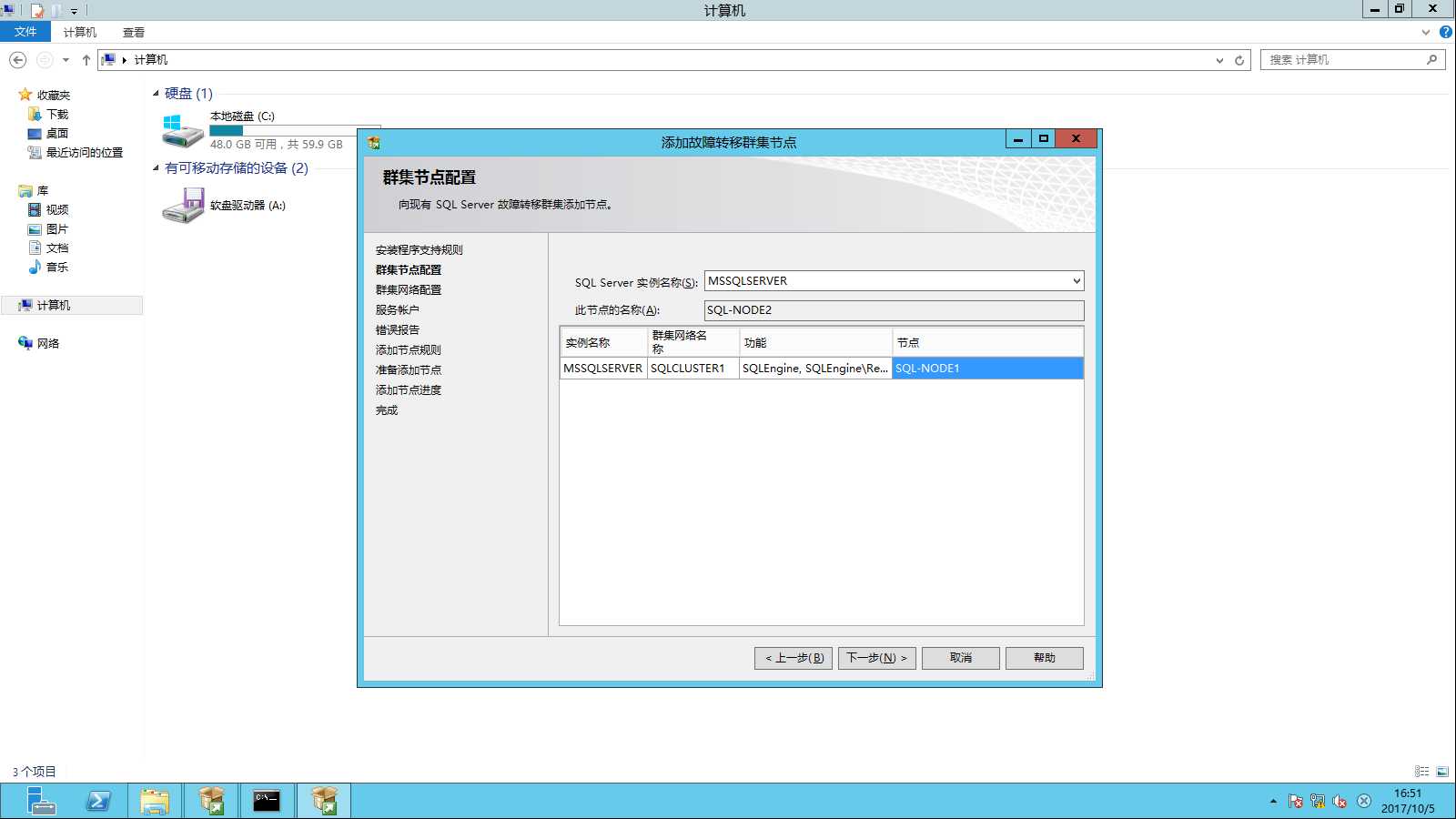The height and width of the screenshot is (819, 1456).
Task: Select 软盘驱动器 (A:) drive icon
Action: 182,205
